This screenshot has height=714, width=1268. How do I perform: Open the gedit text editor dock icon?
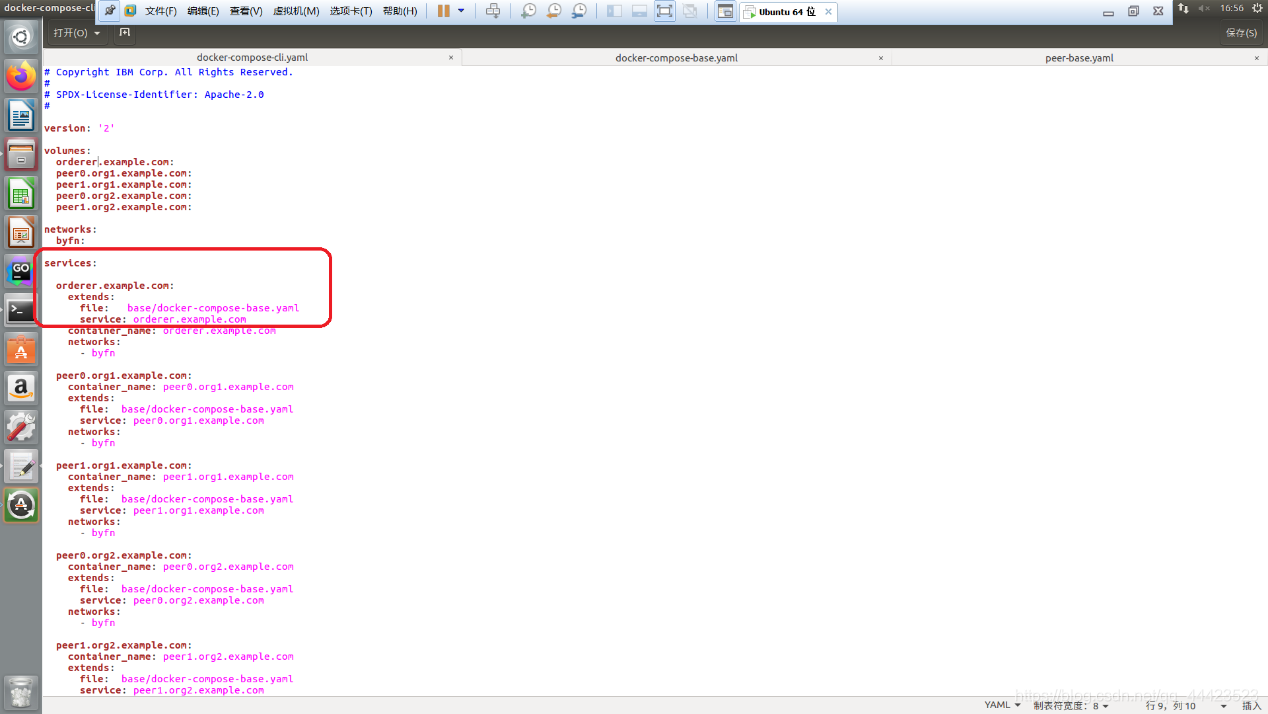coord(21,466)
